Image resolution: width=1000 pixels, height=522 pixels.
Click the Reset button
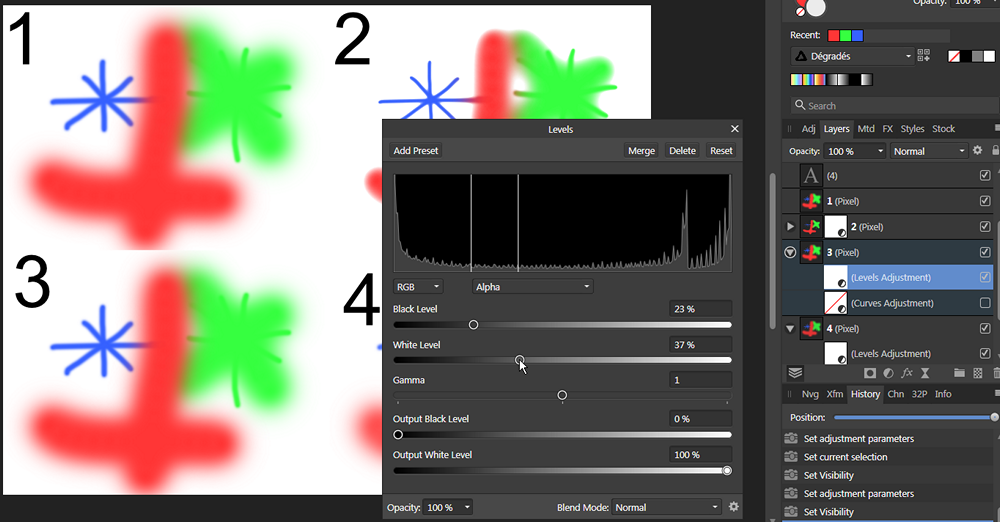[721, 151]
